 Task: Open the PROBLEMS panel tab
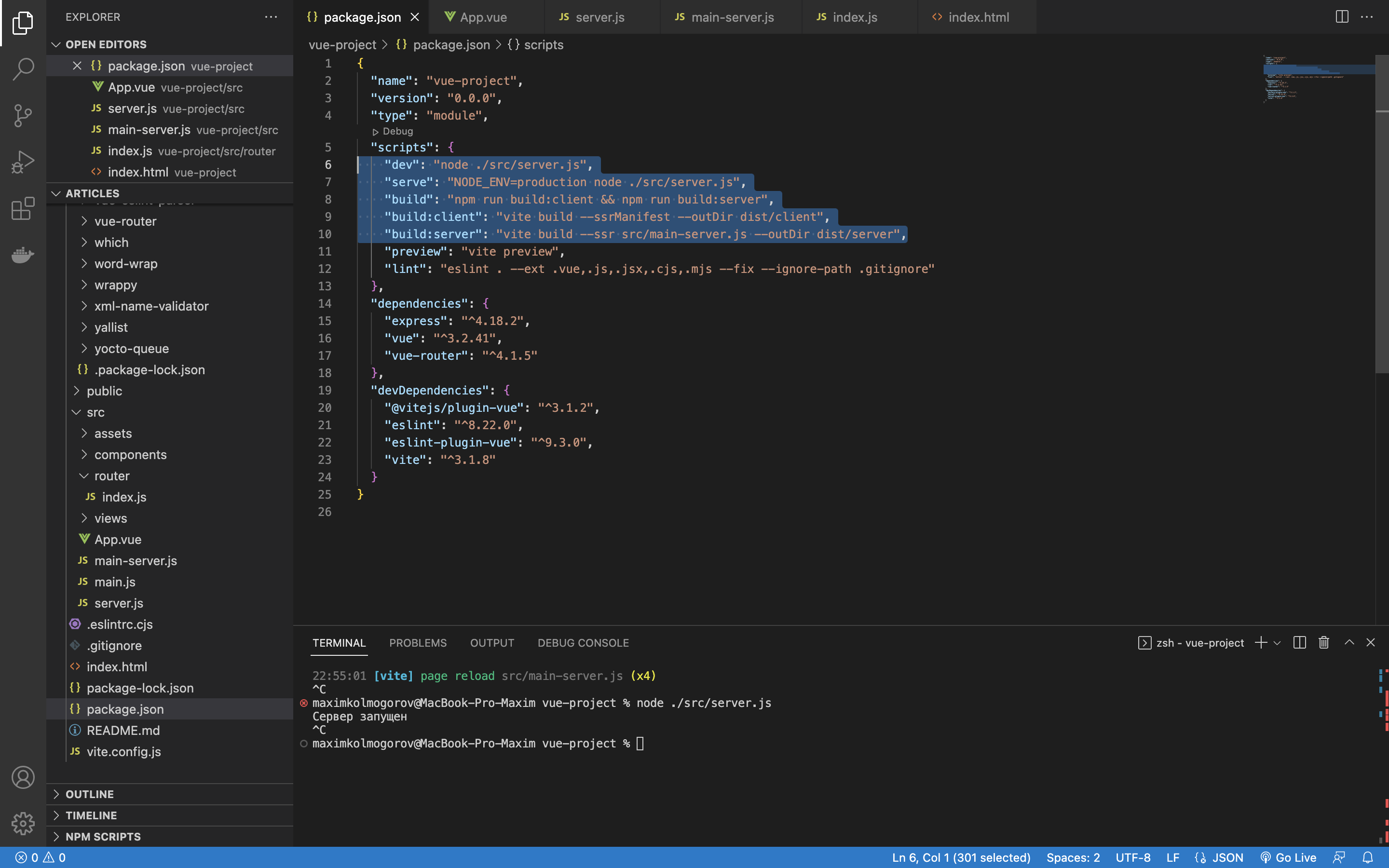(x=418, y=643)
